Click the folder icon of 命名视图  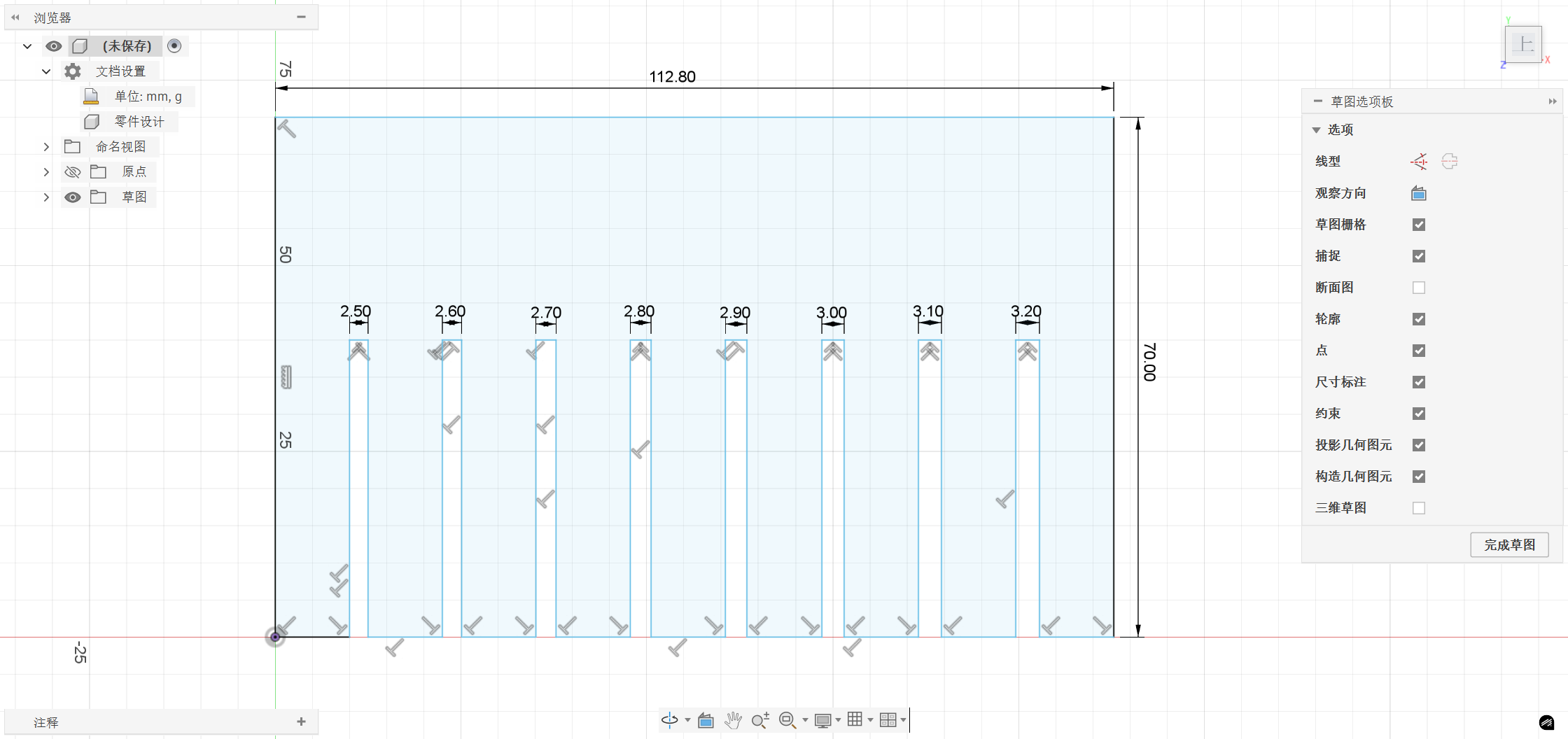coord(72,146)
